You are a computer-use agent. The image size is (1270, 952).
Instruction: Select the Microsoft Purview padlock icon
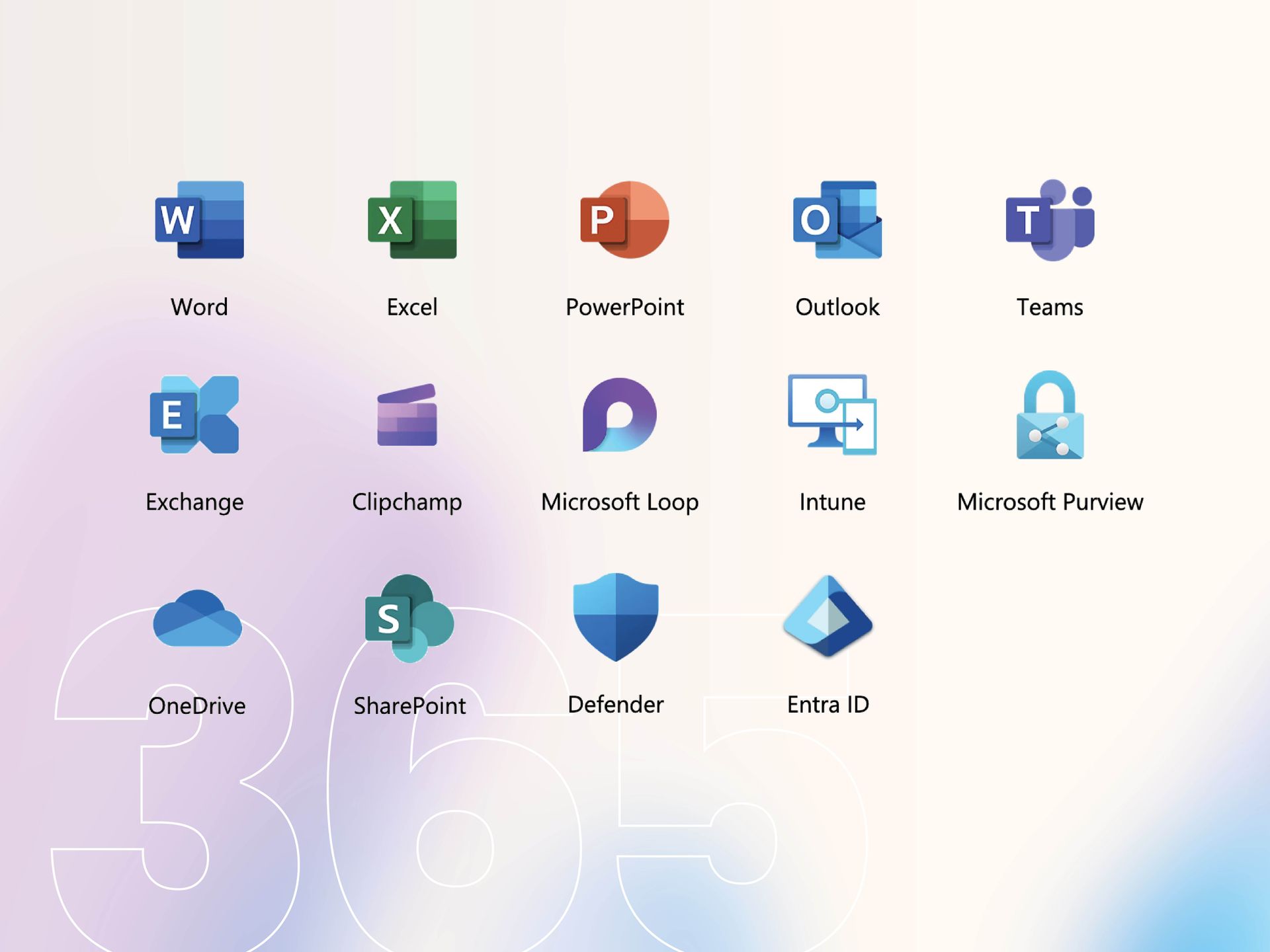click(x=1050, y=415)
